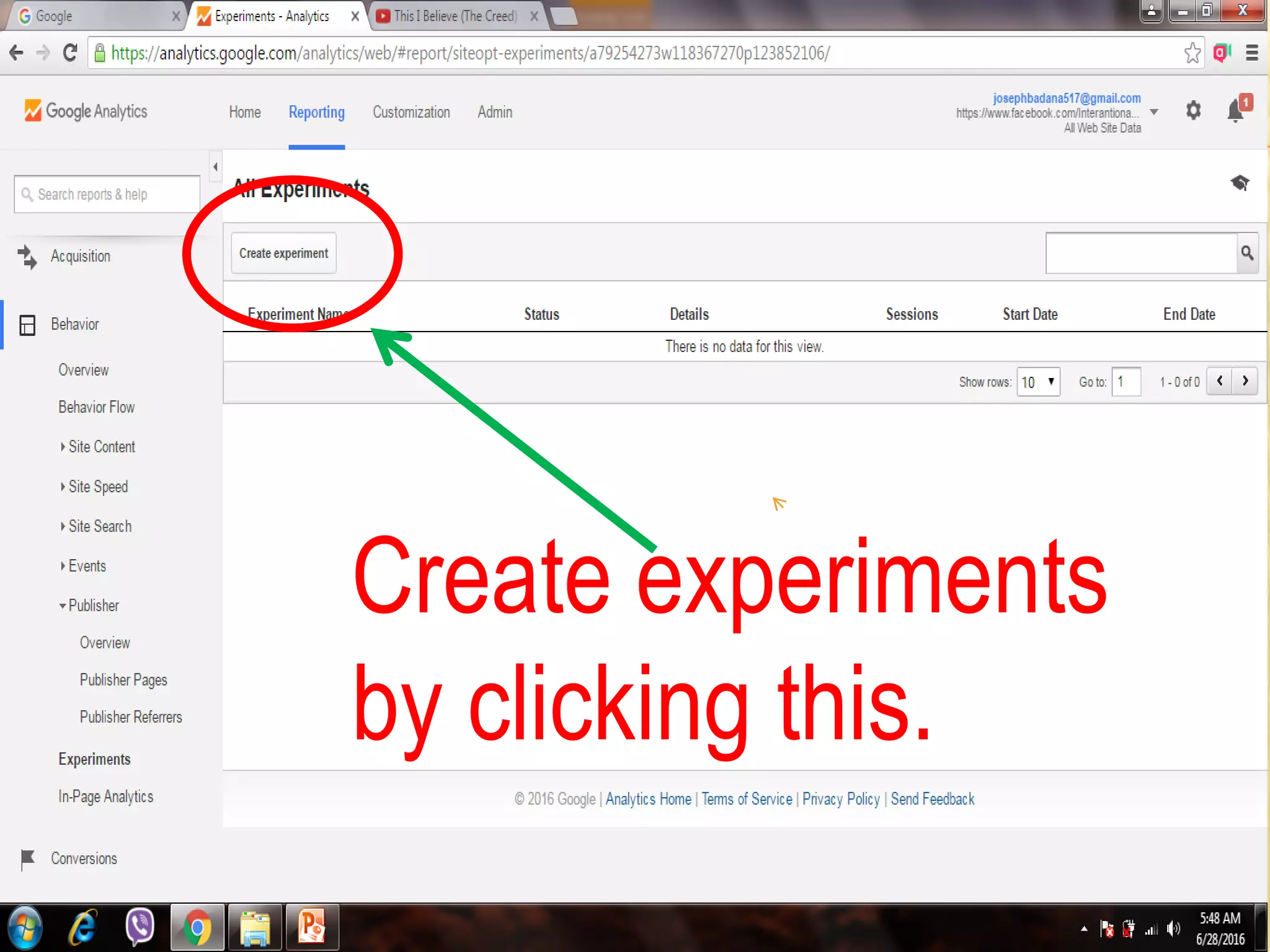Click the Create experiment button

284,253
